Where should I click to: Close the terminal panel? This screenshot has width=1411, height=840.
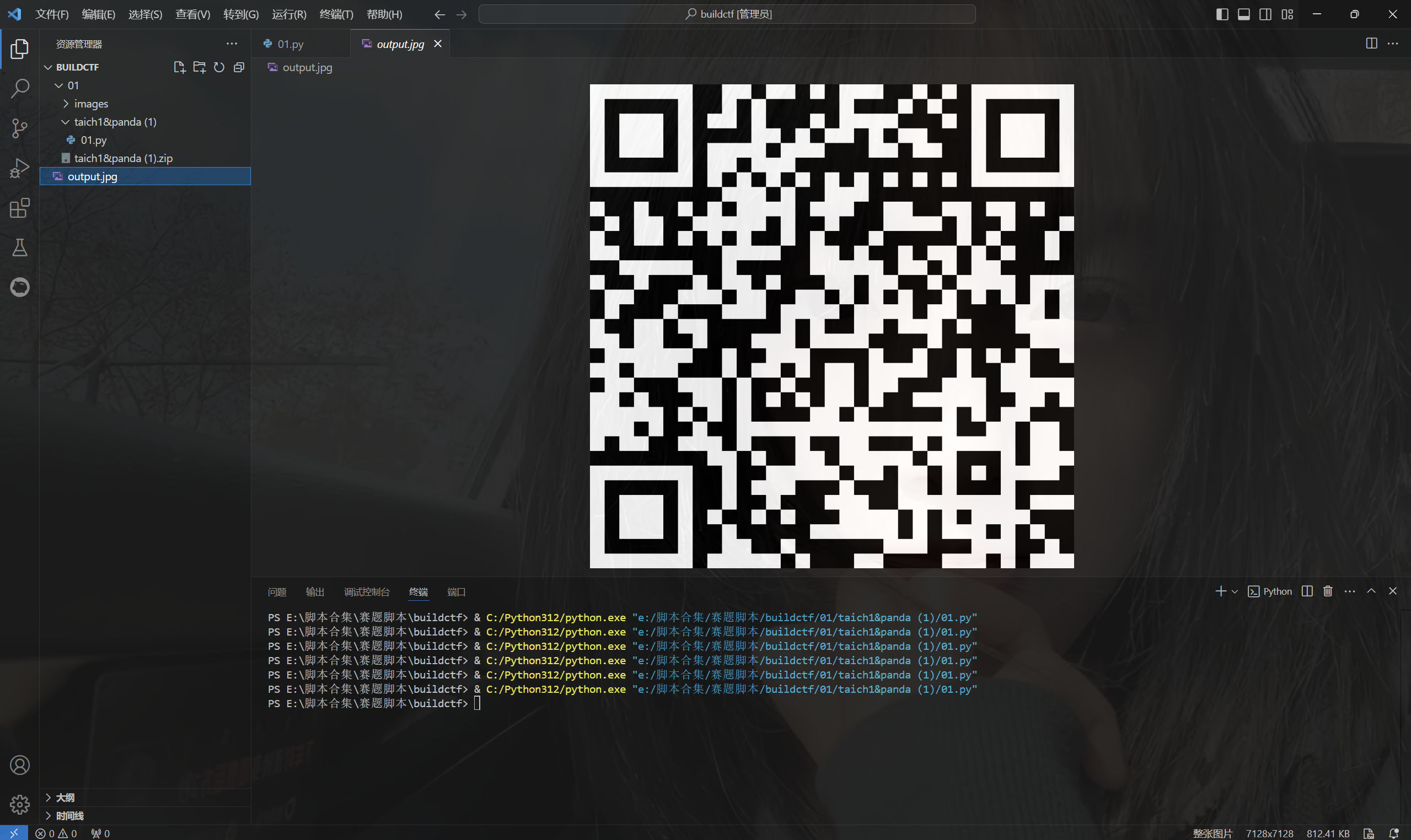(x=1393, y=591)
